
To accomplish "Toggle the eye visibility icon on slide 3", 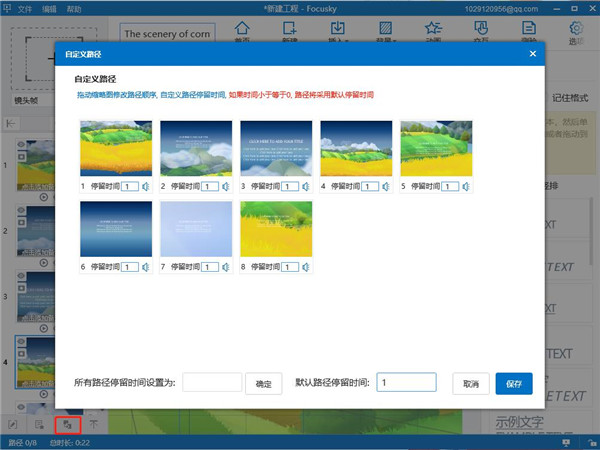I will (21, 276).
